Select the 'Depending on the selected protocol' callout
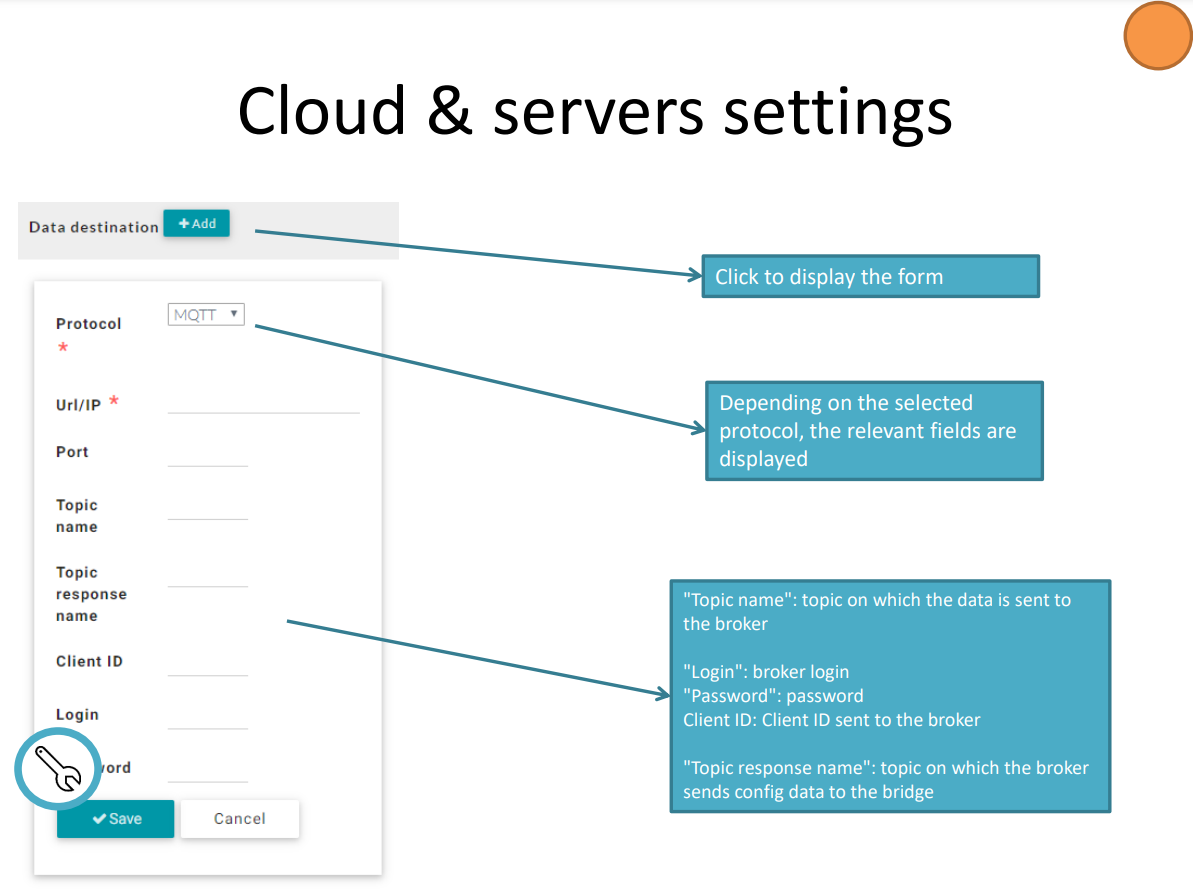Viewport: 1193px width, 892px height. pos(874,431)
